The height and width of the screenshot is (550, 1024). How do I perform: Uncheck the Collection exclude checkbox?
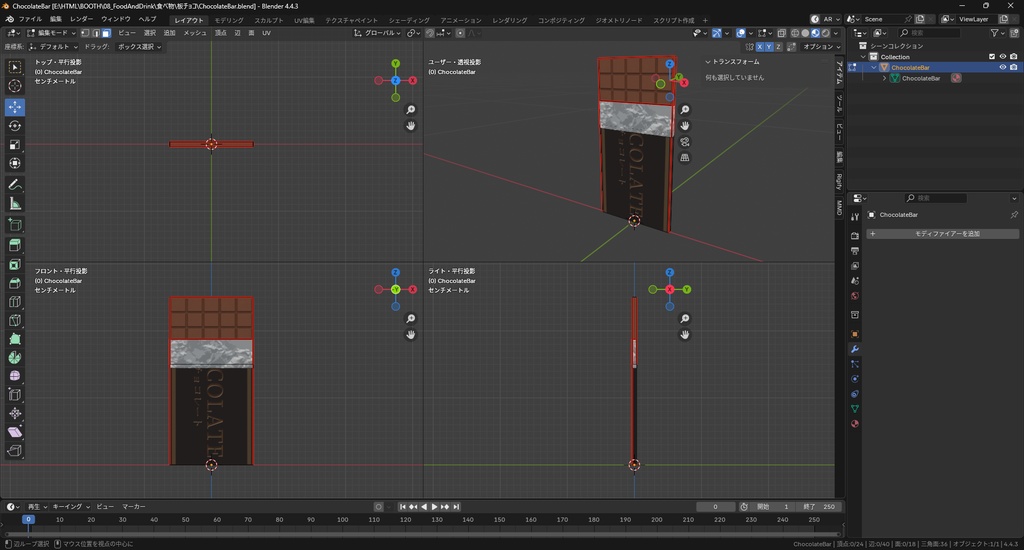(x=992, y=57)
